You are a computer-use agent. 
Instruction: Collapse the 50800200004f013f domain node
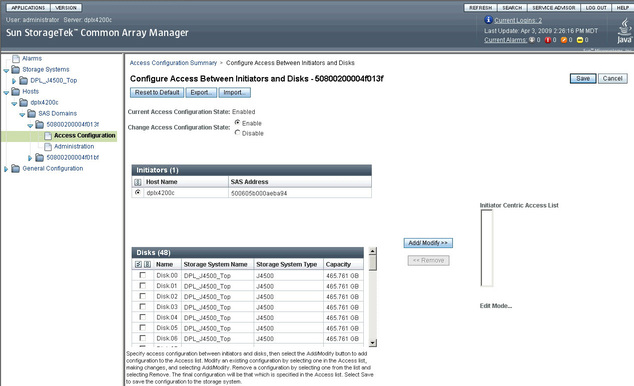pos(30,125)
